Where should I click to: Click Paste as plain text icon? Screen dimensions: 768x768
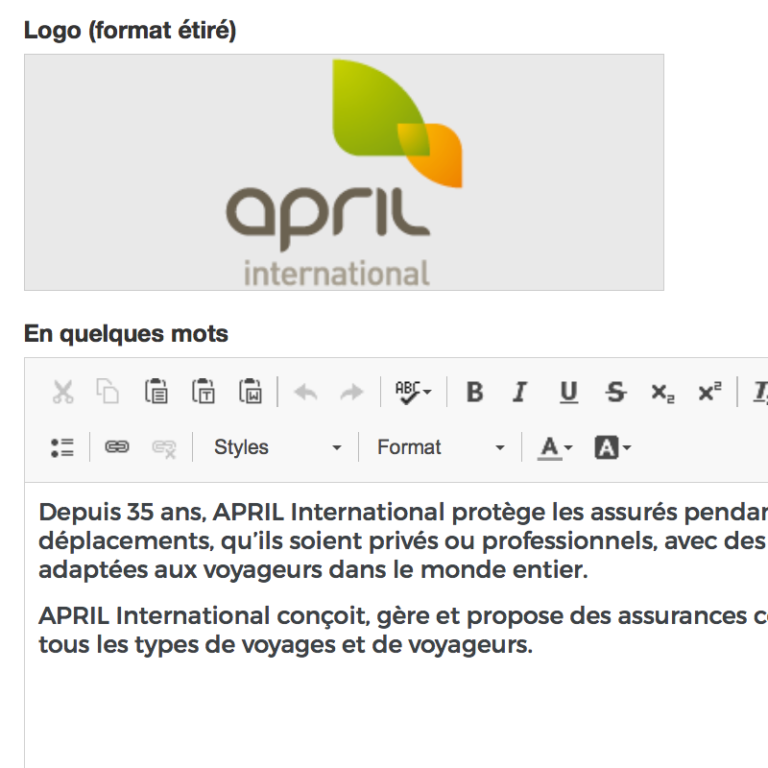(x=203, y=392)
